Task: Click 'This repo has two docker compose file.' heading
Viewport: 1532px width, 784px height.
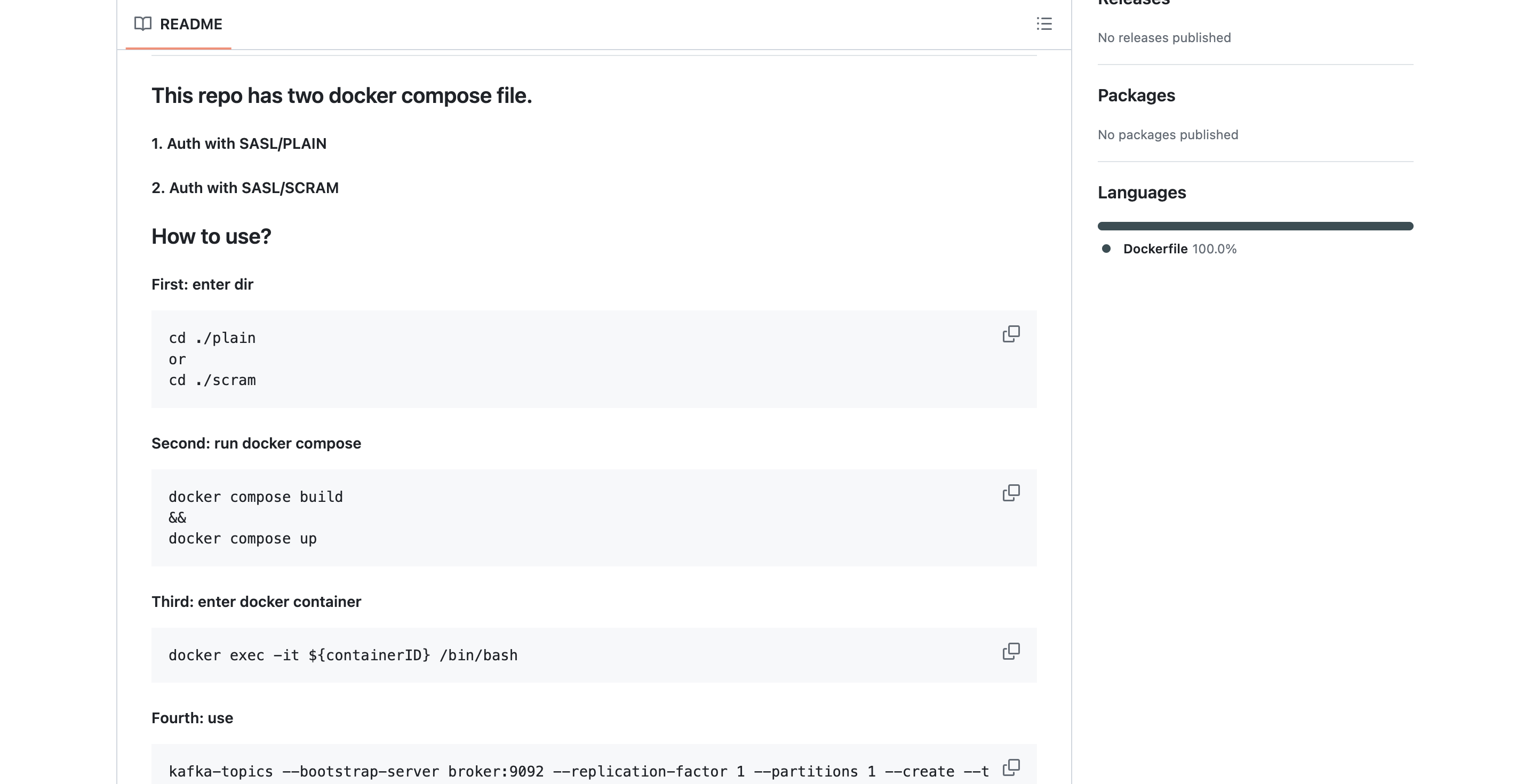Action: click(341, 95)
